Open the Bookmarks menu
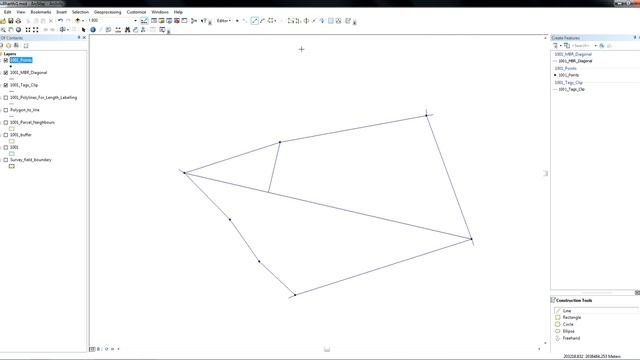Image resolution: width=640 pixels, height=360 pixels. coord(40,12)
